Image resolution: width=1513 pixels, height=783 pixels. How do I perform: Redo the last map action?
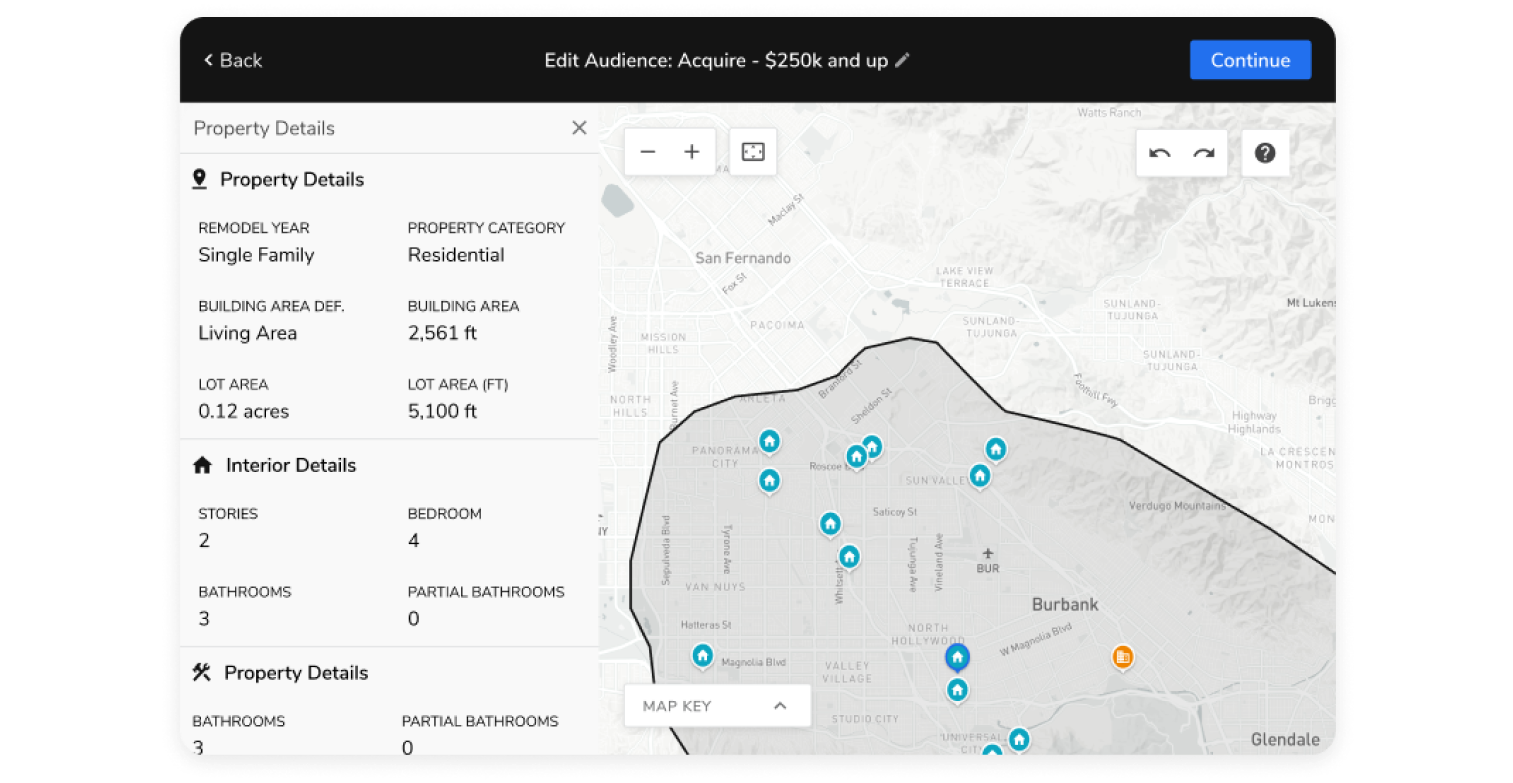(1204, 153)
